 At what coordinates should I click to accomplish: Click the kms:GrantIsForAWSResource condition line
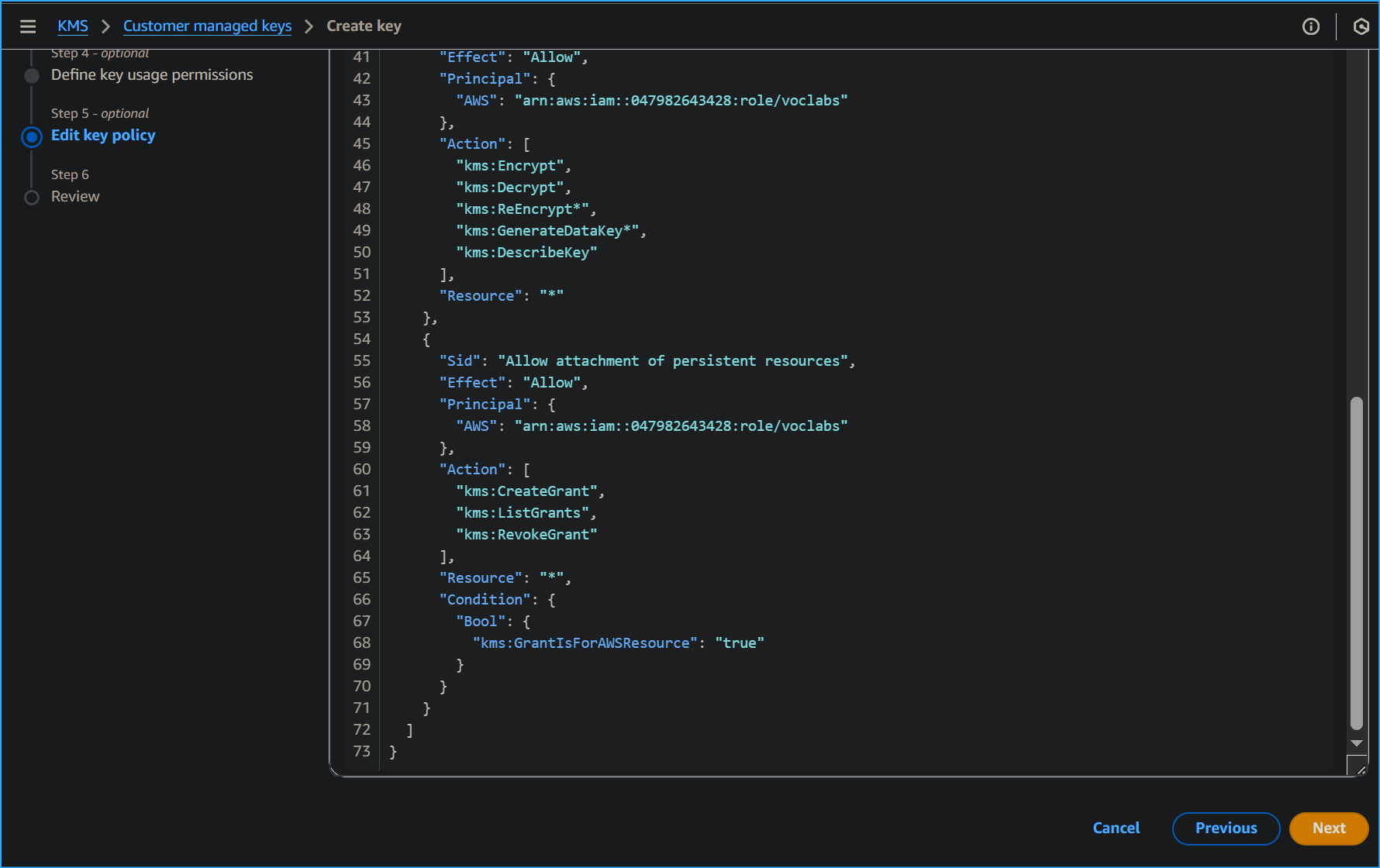pyautogui.click(x=618, y=643)
